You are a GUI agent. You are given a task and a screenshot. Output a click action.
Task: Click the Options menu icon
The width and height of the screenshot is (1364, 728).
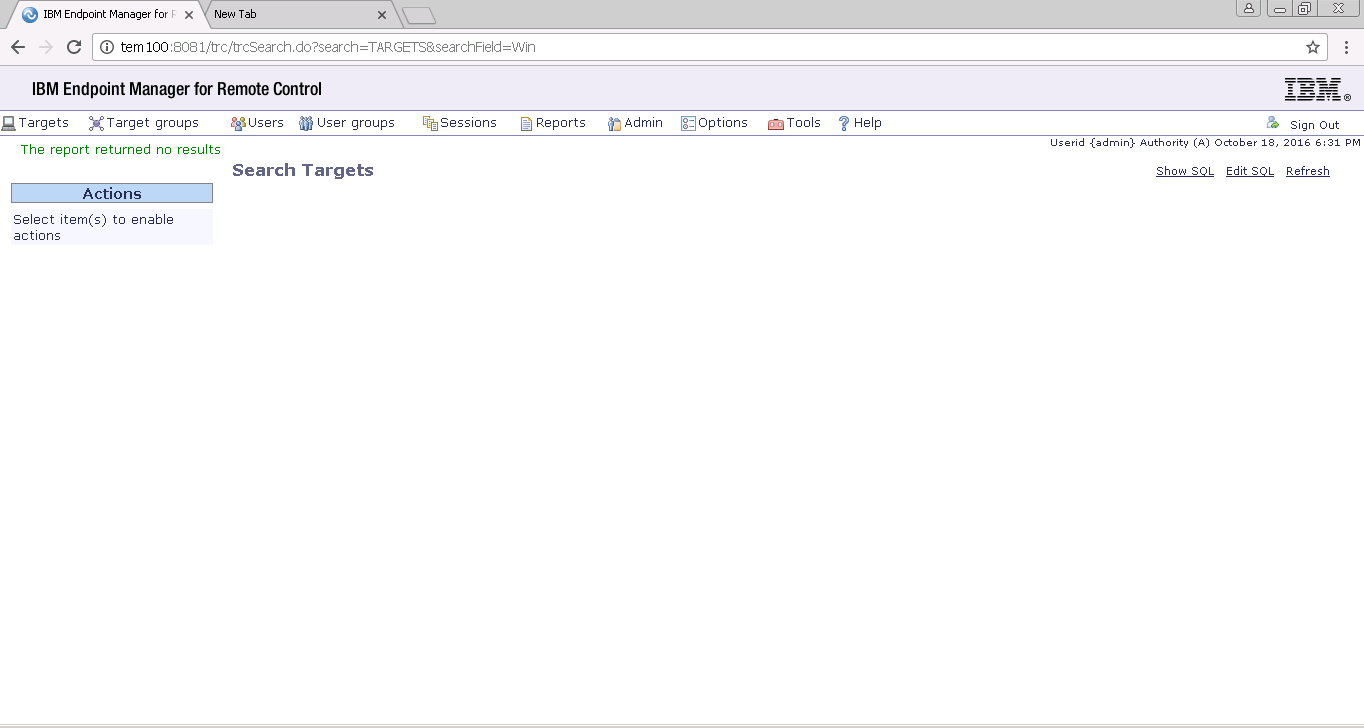tap(688, 123)
